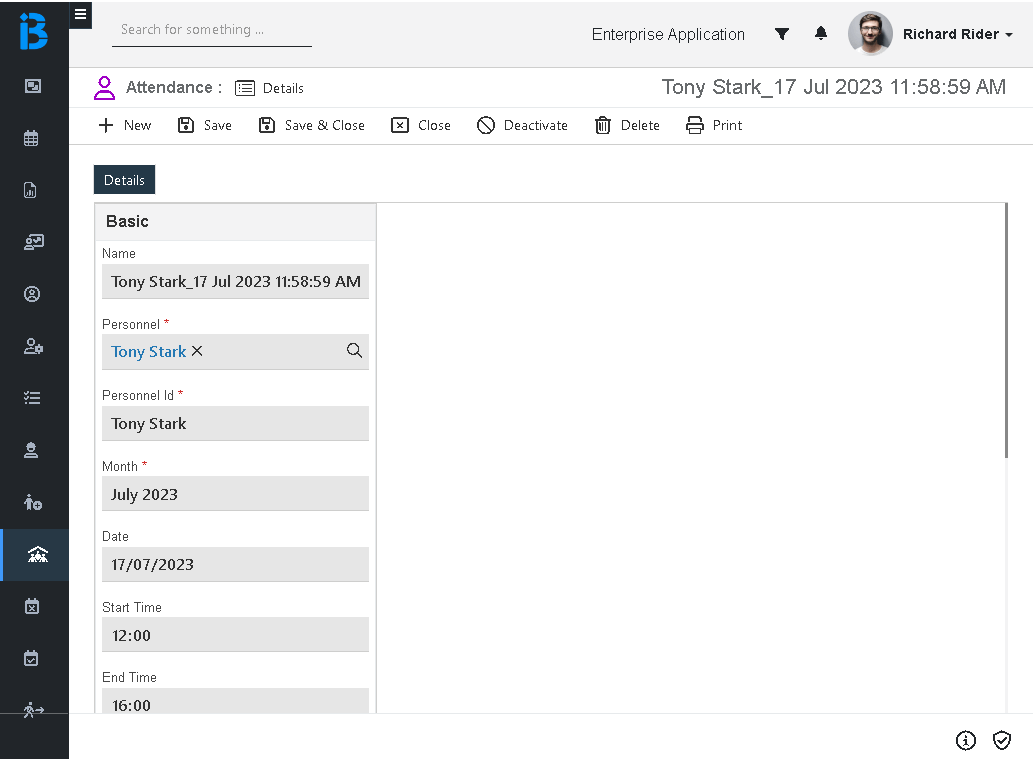This screenshot has width=1034, height=762.
Task: Click the Personnel Id field
Action: (235, 423)
